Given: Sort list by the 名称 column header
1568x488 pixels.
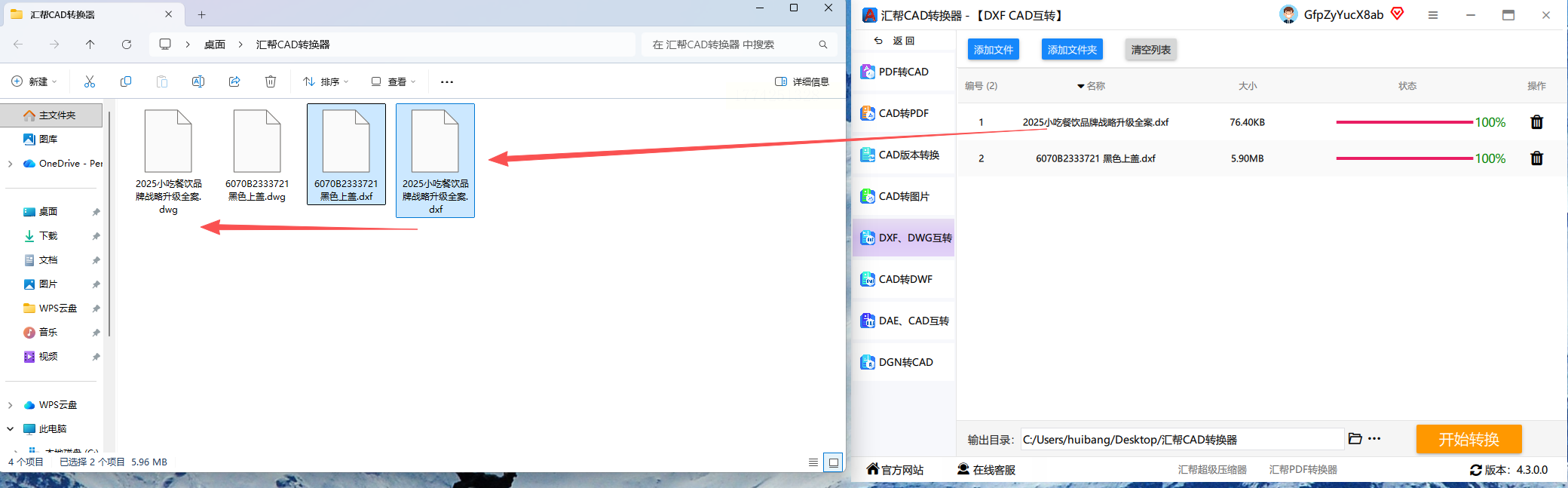Looking at the screenshot, I should click(x=1092, y=86).
